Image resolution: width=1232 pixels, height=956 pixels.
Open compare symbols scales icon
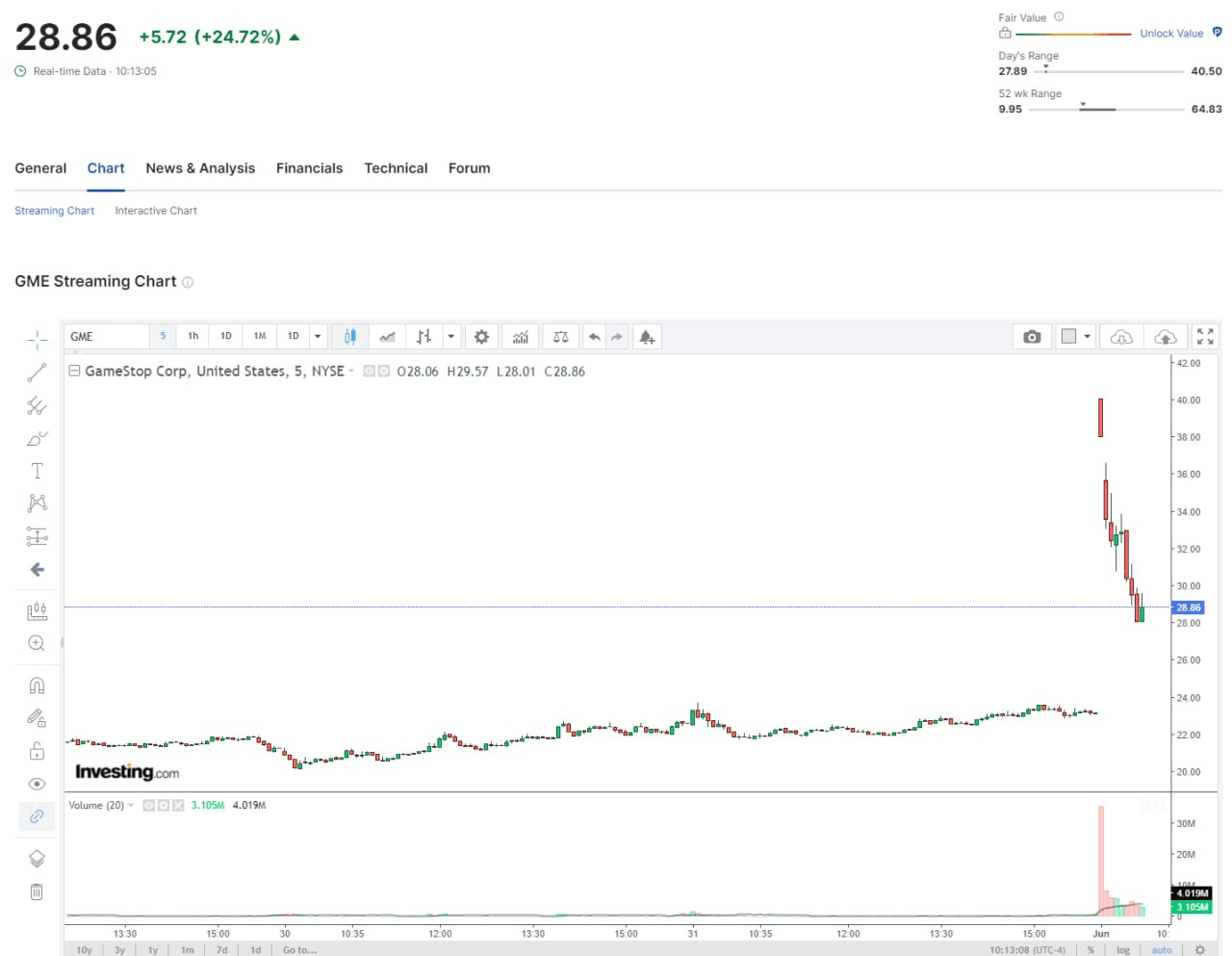pos(561,337)
